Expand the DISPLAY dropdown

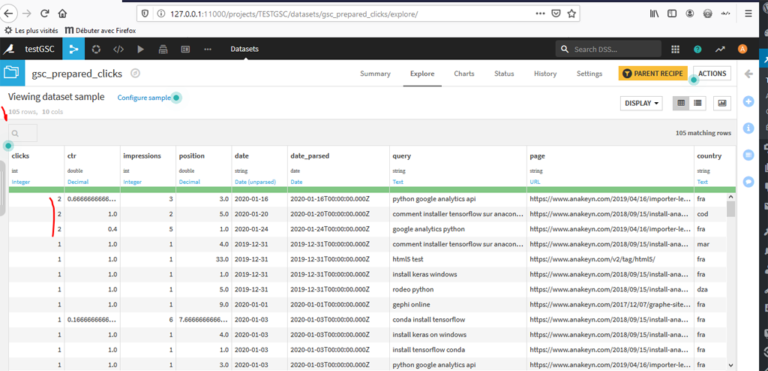pyautogui.click(x=641, y=103)
